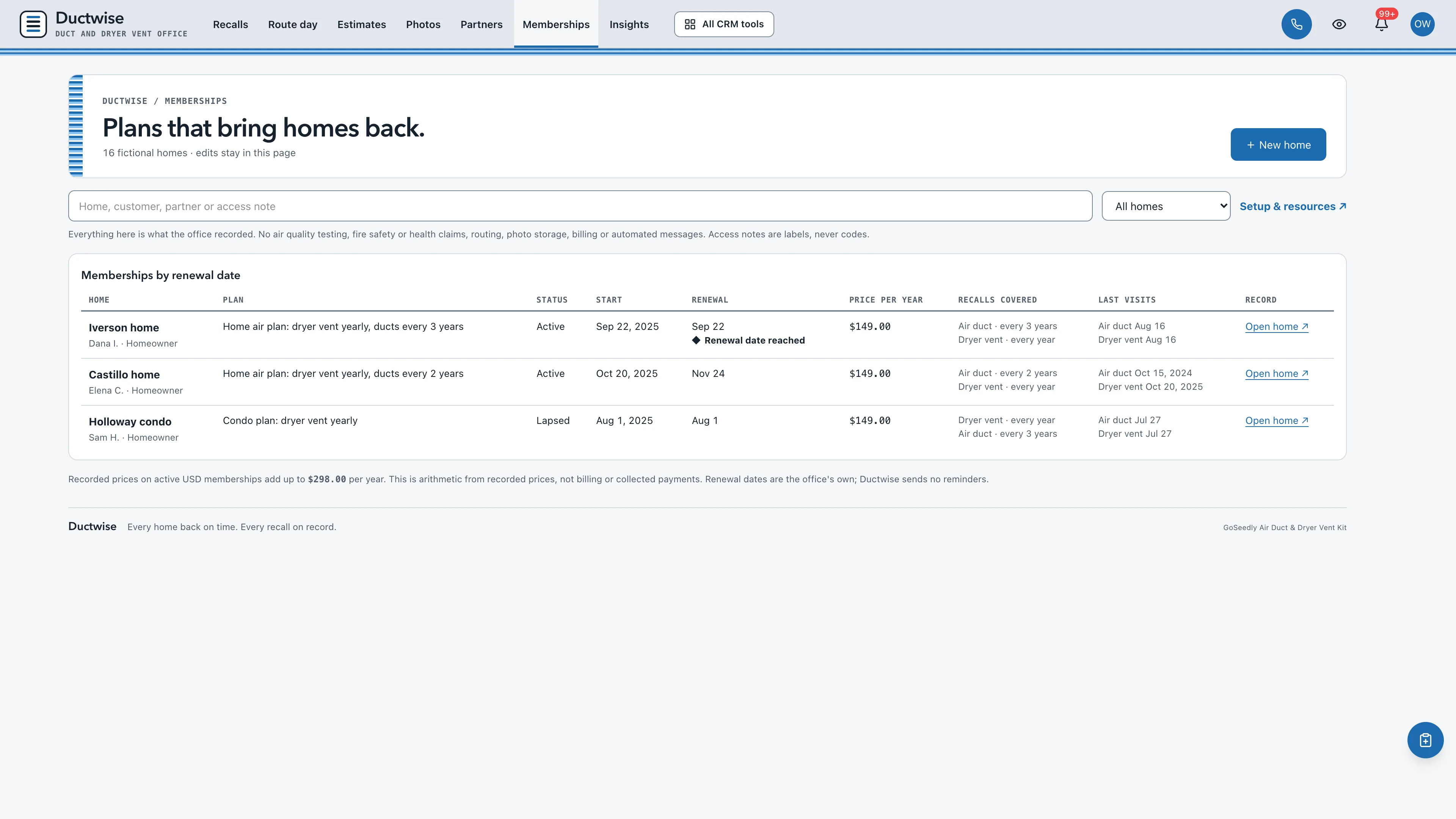Image resolution: width=1456 pixels, height=819 pixels.
Task: Click the Nov 24 renewal date
Action: 708,373
